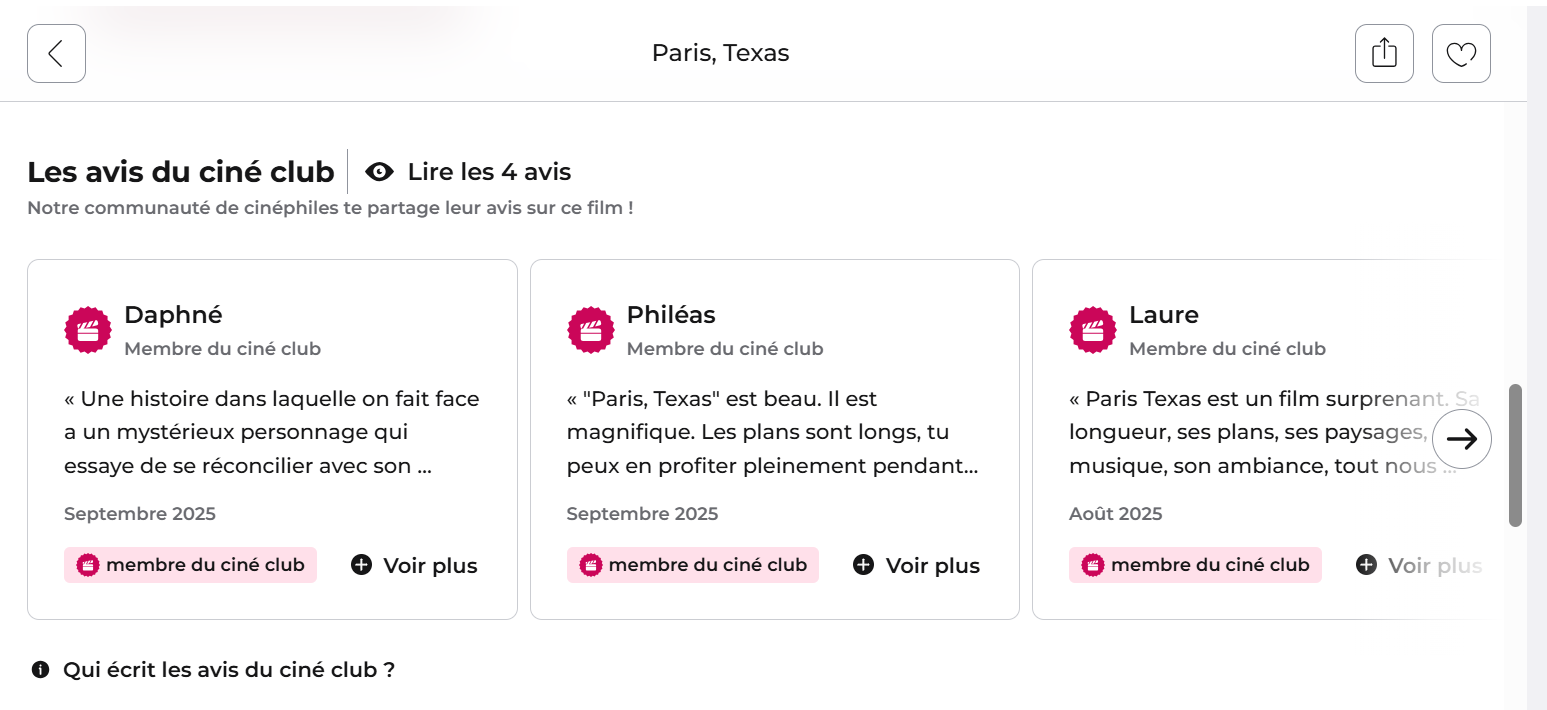Click membre du ciné club tag on Philéas's card
This screenshot has height=710, width=1547.
tap(692, 565)
